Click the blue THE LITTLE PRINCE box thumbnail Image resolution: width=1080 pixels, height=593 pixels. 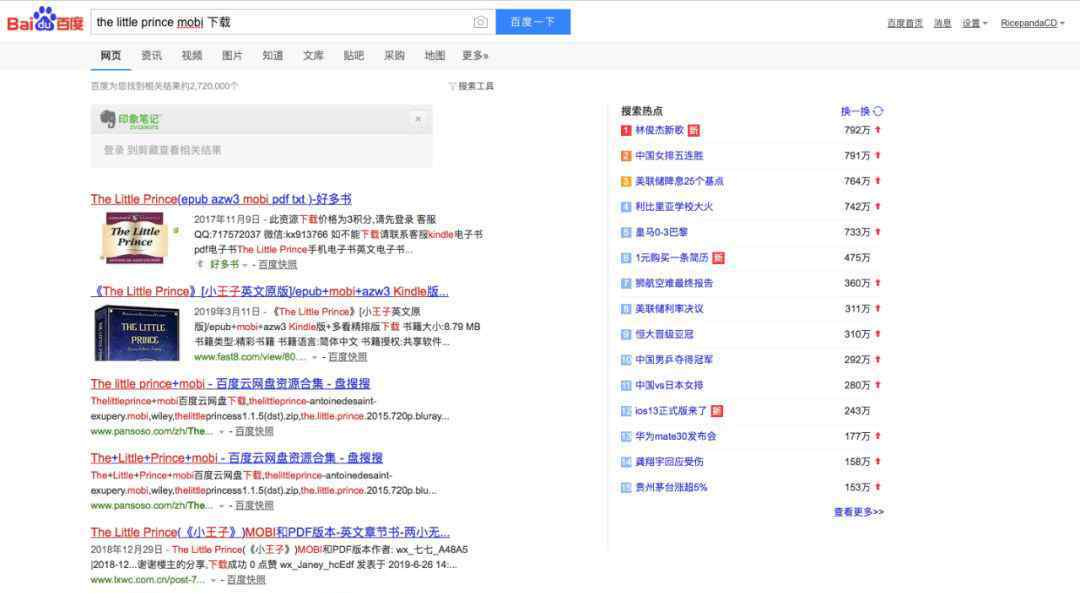[137, 333]
